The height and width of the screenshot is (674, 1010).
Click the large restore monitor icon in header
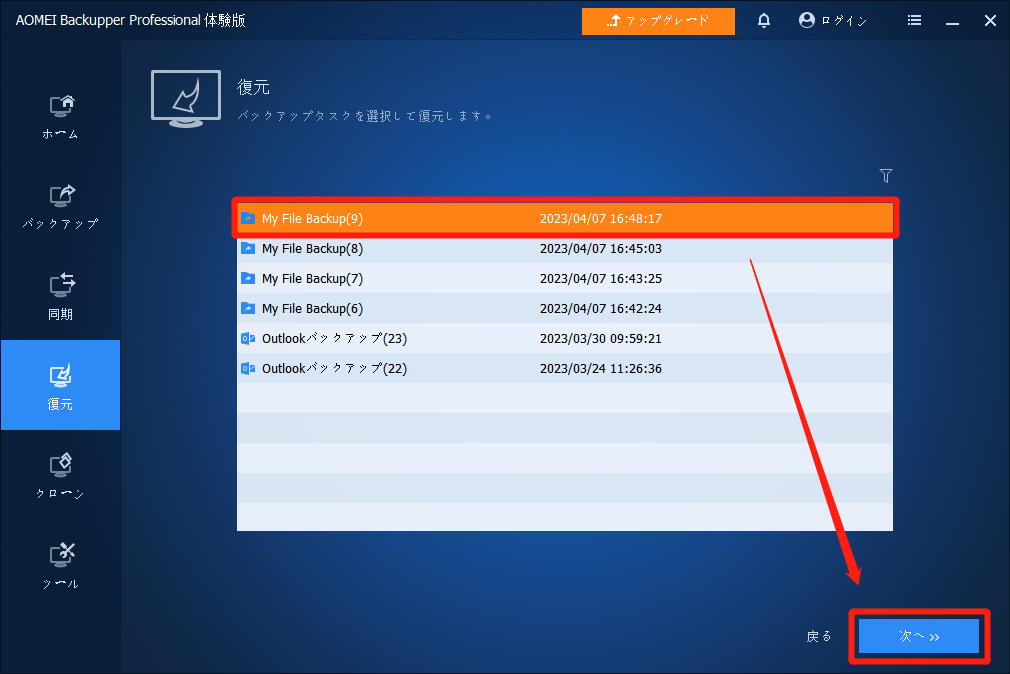pos(186,99)
